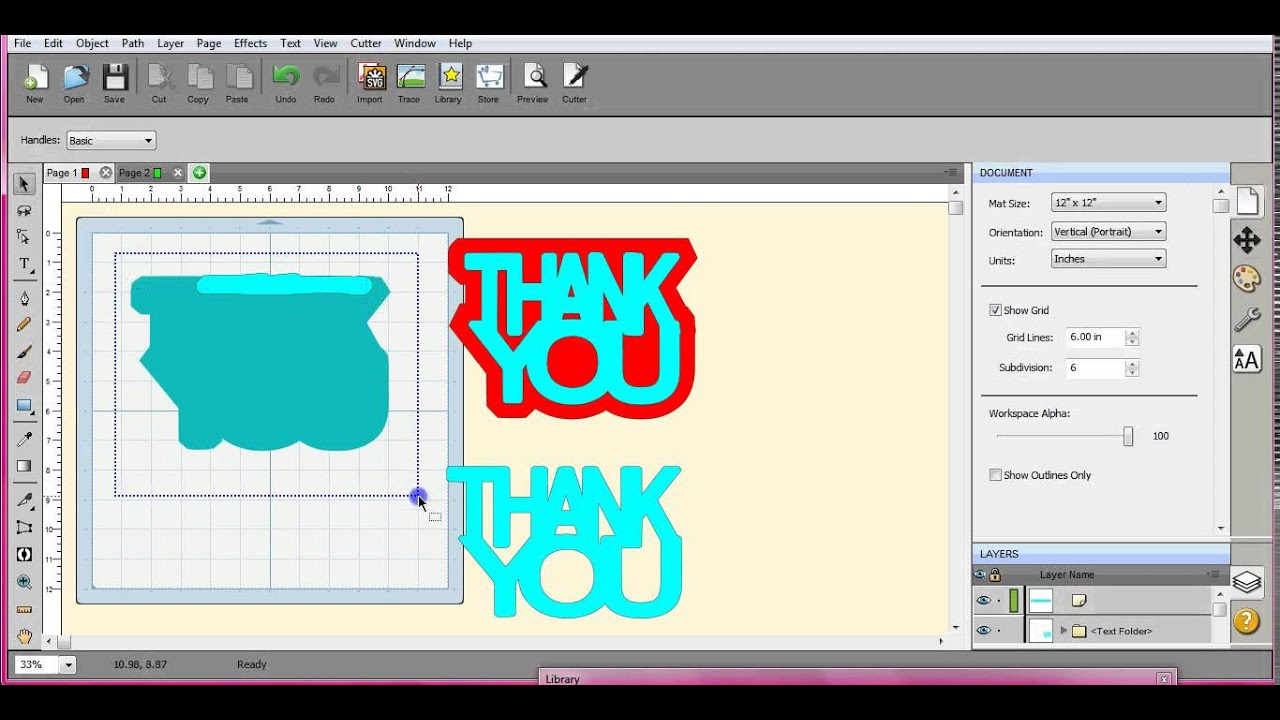Select the Eraser tool

click(x=25, y=378)
